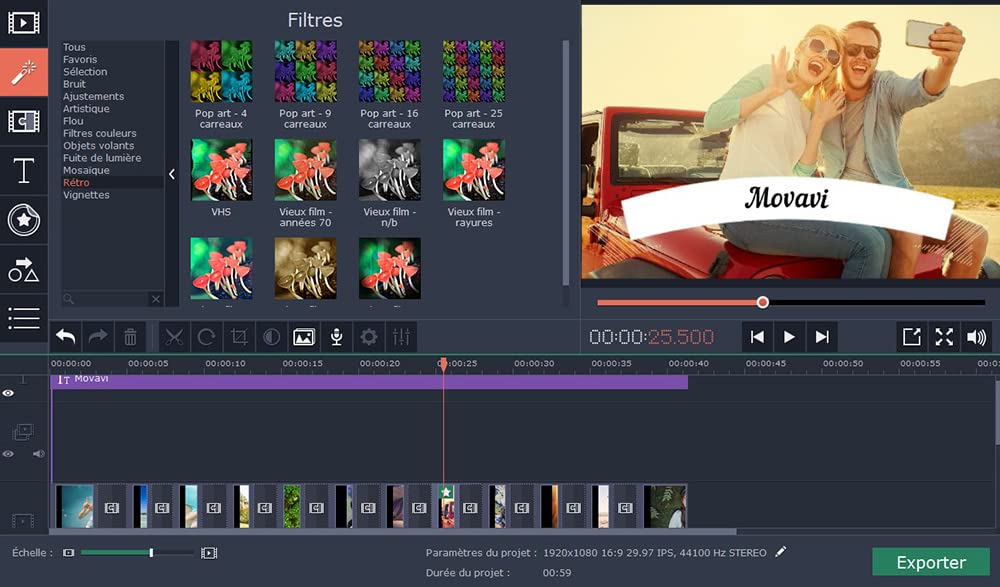Collapse the filter category list arrow
The image size is (1000, 587).
coord(171,174)
